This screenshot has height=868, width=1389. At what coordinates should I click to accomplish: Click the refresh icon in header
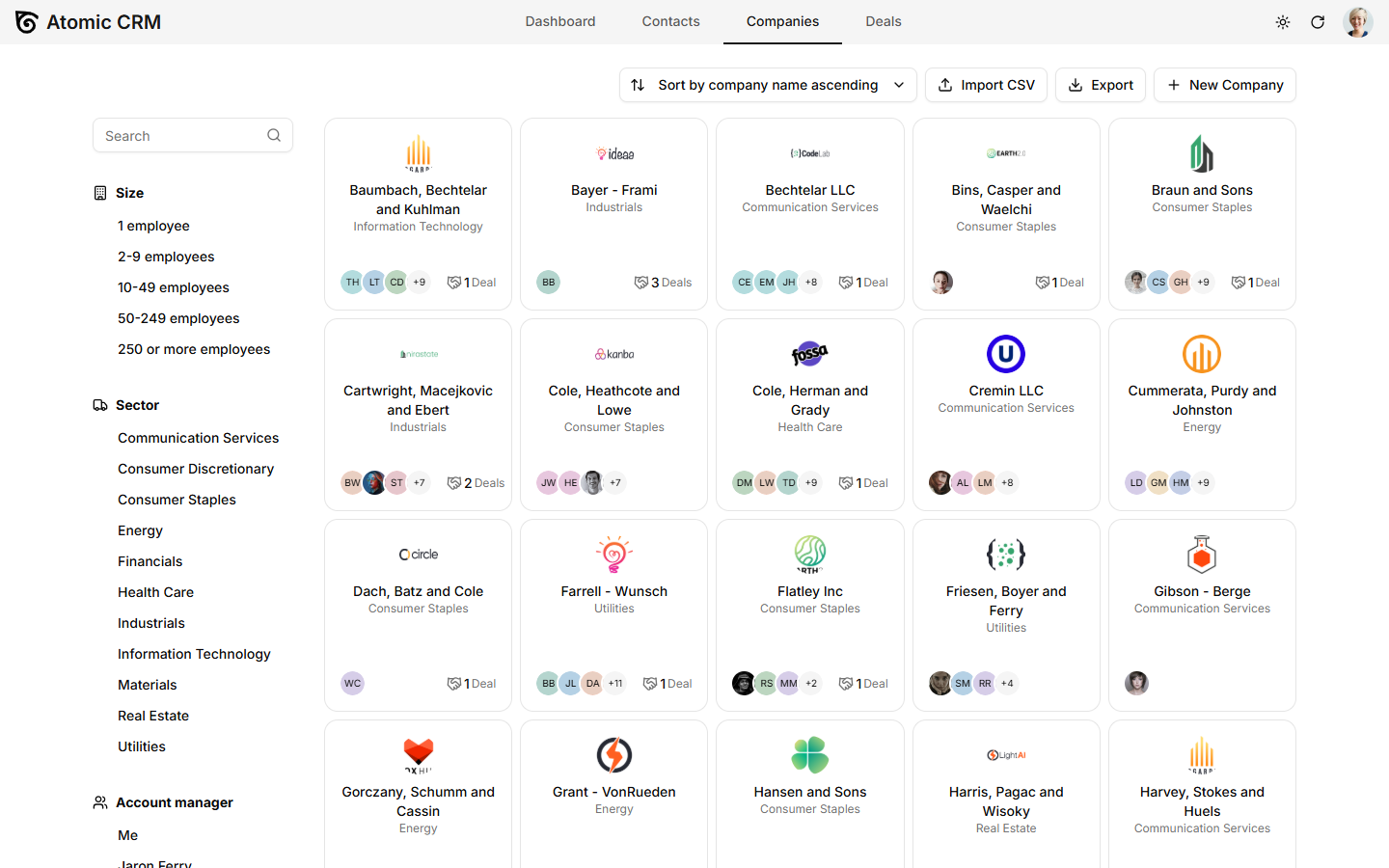pos(1318,22)
